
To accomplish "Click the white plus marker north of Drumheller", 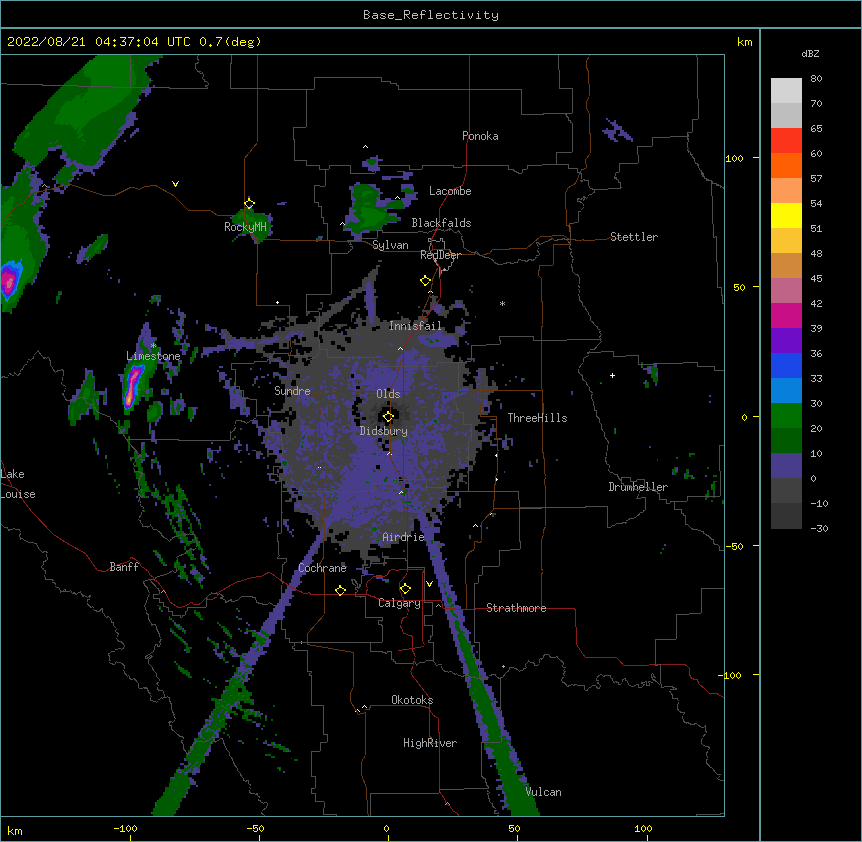I will [612, 375].
